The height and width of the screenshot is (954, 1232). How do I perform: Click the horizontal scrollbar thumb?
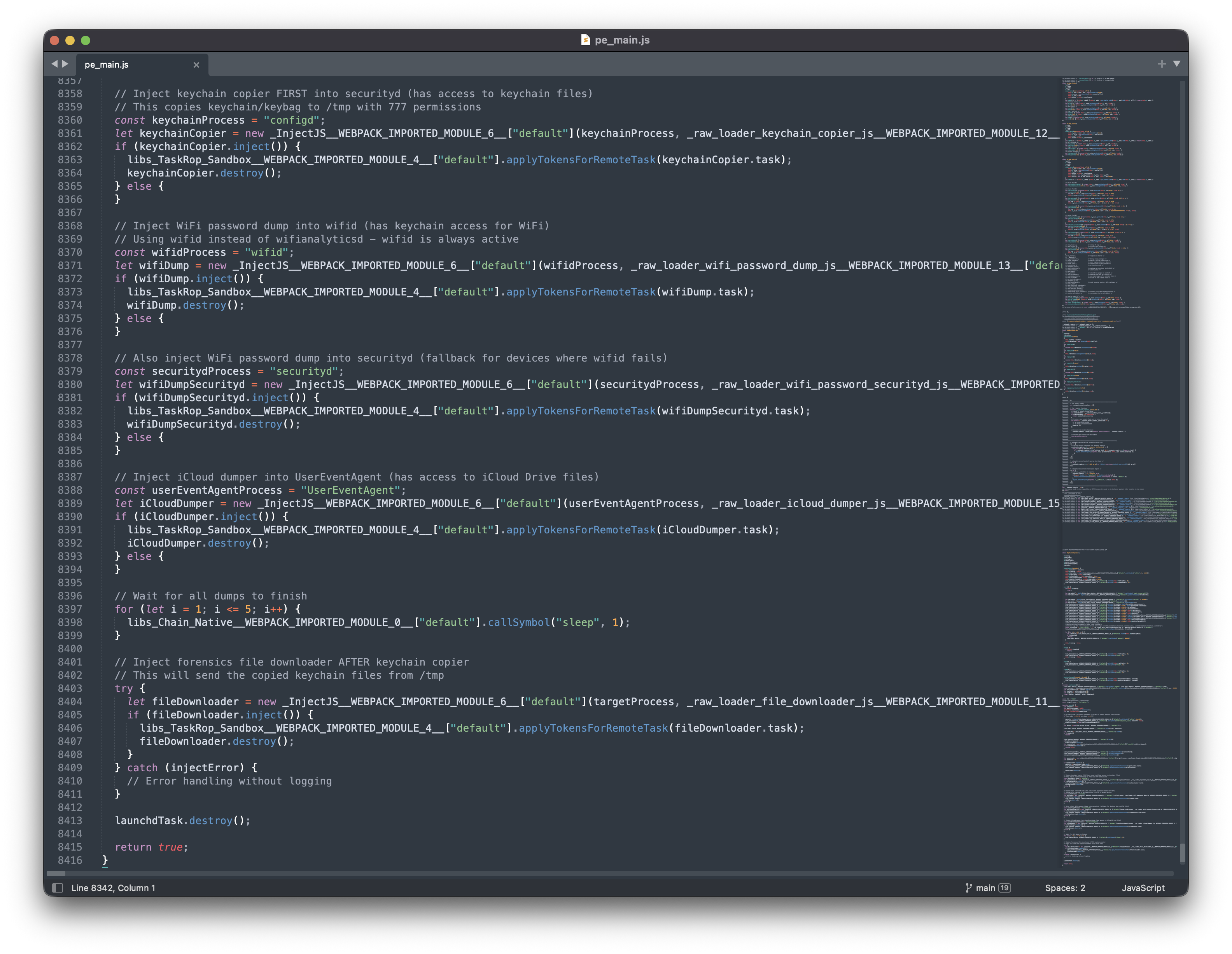[56, 874]
